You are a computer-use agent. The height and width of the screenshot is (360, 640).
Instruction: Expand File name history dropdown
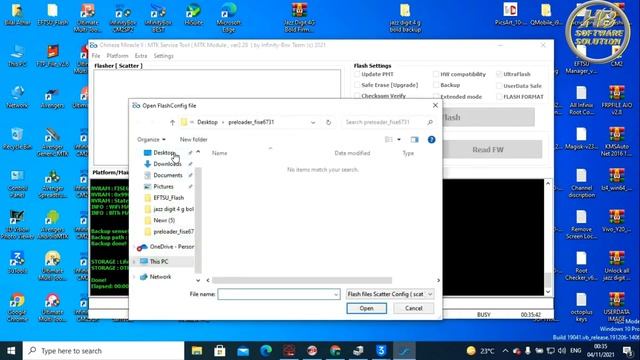point(336,294)
